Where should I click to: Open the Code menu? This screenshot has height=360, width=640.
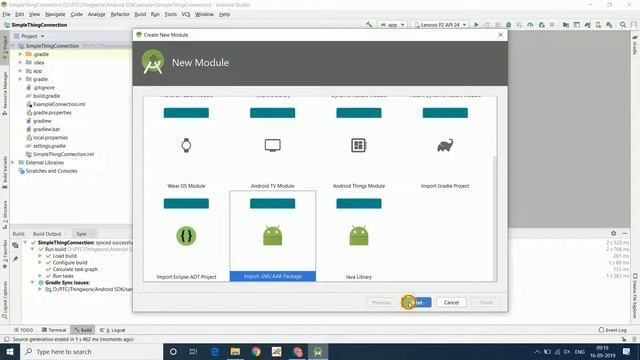coord(77,14)
